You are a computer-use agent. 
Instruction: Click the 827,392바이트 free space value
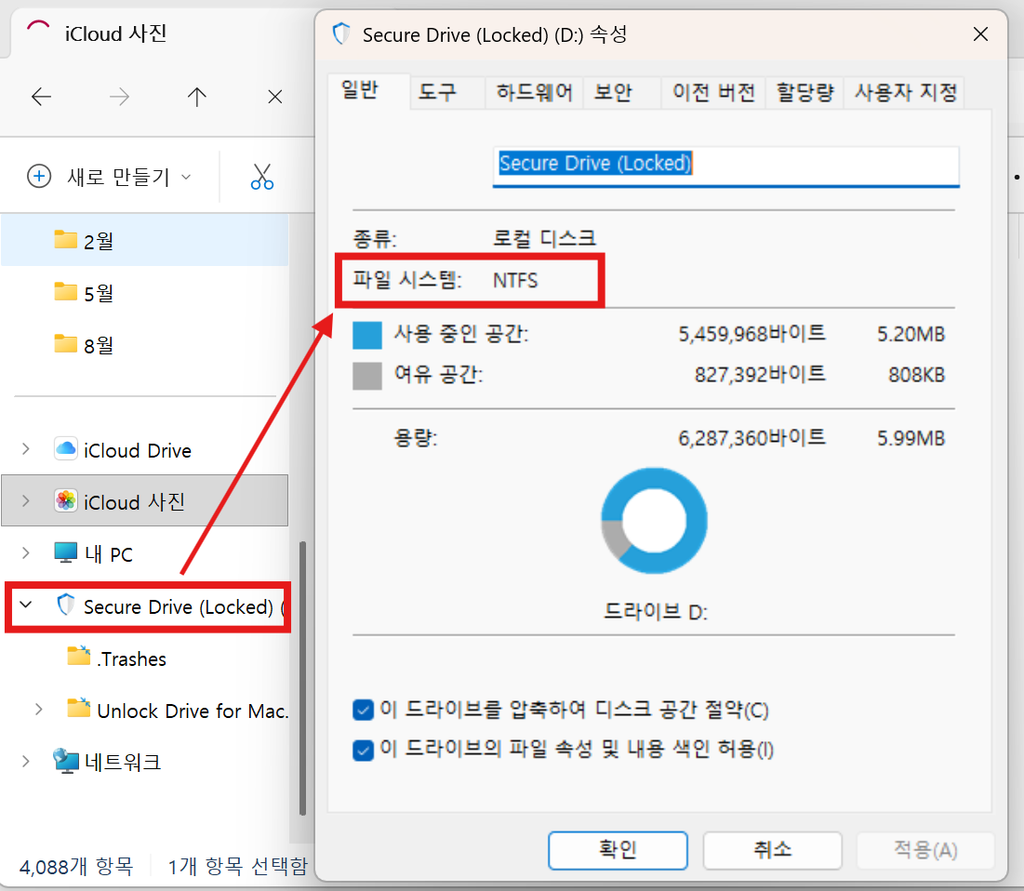760,374
